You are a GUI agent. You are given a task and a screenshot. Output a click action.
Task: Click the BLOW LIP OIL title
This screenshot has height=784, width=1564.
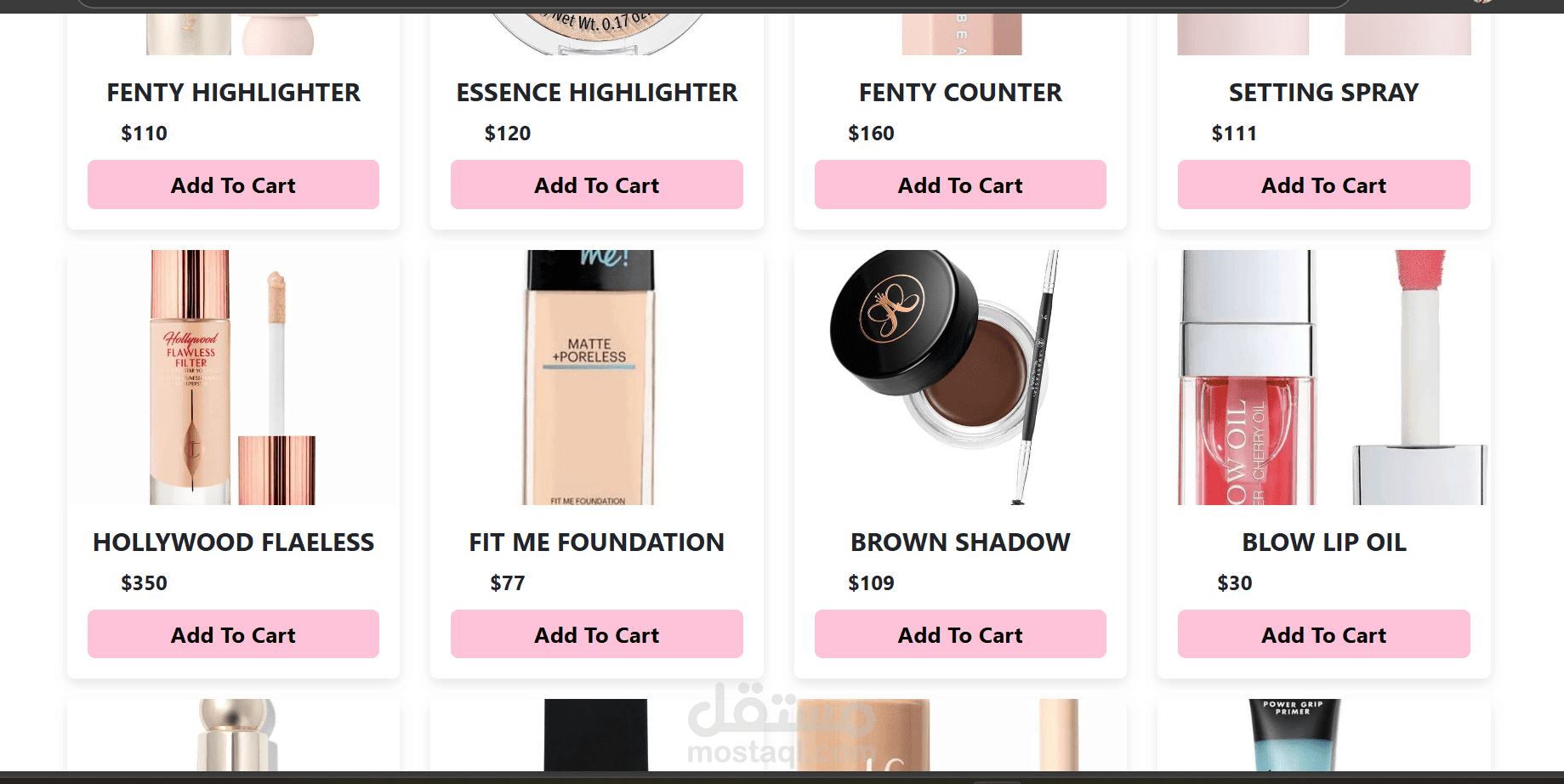[x=1324, y=543]
